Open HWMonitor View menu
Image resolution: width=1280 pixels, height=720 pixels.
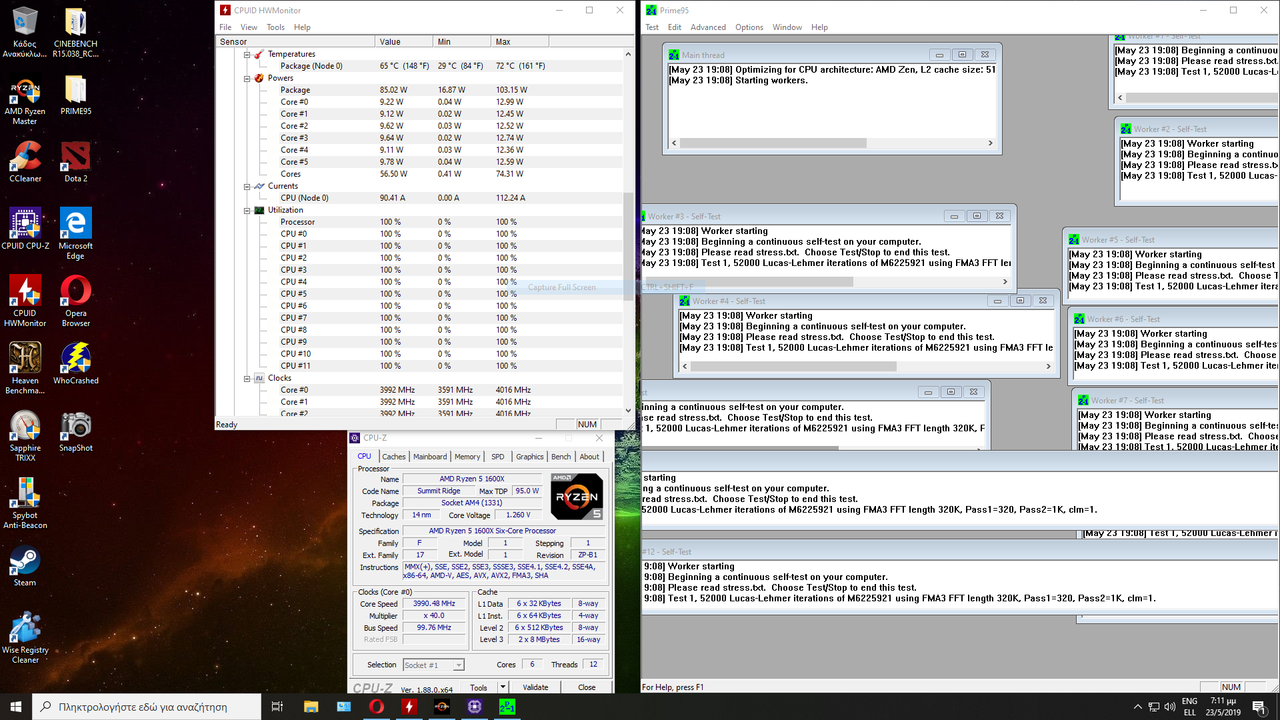[x=249, y=27]
